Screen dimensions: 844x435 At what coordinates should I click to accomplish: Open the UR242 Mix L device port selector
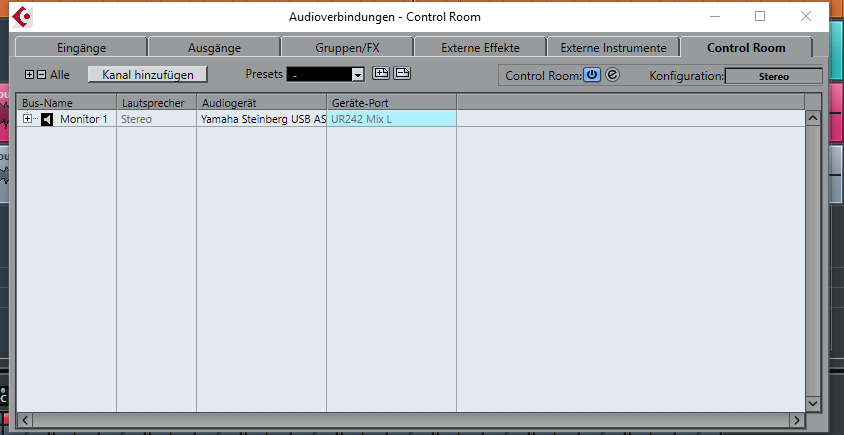click(x=391, y=119)
